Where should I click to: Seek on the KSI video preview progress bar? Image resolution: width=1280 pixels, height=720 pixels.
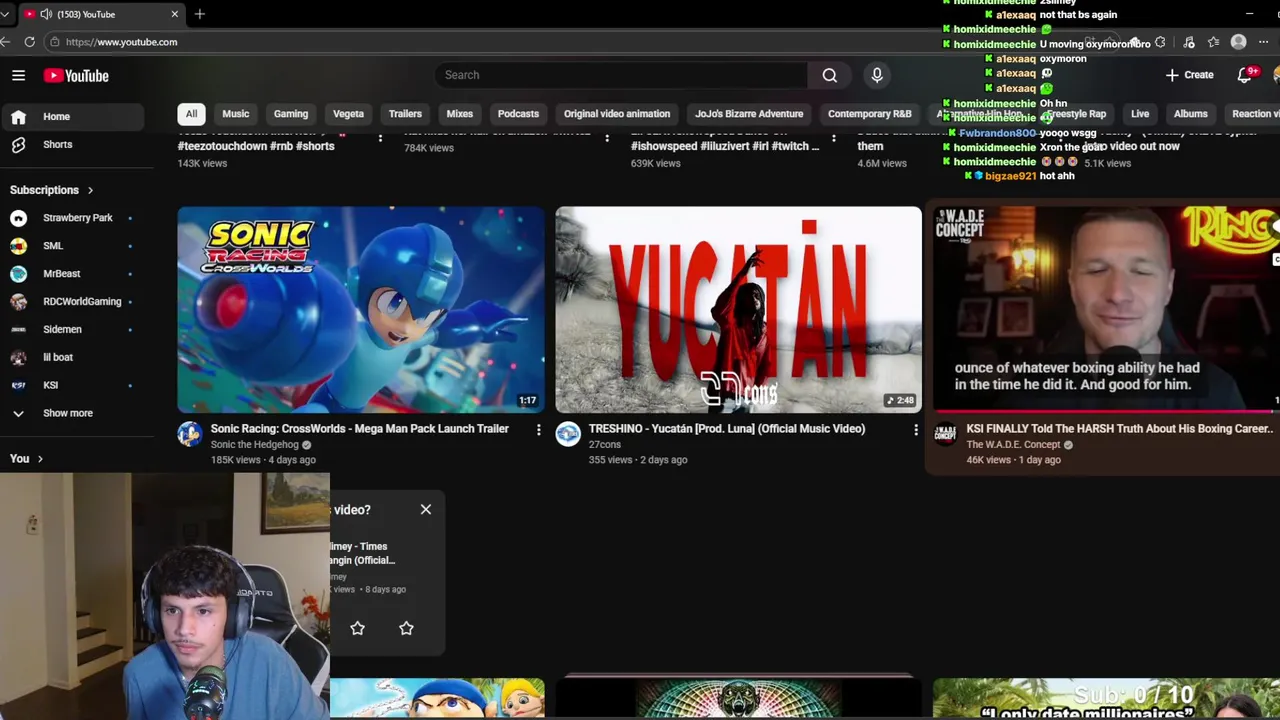tap(1106, 411)
